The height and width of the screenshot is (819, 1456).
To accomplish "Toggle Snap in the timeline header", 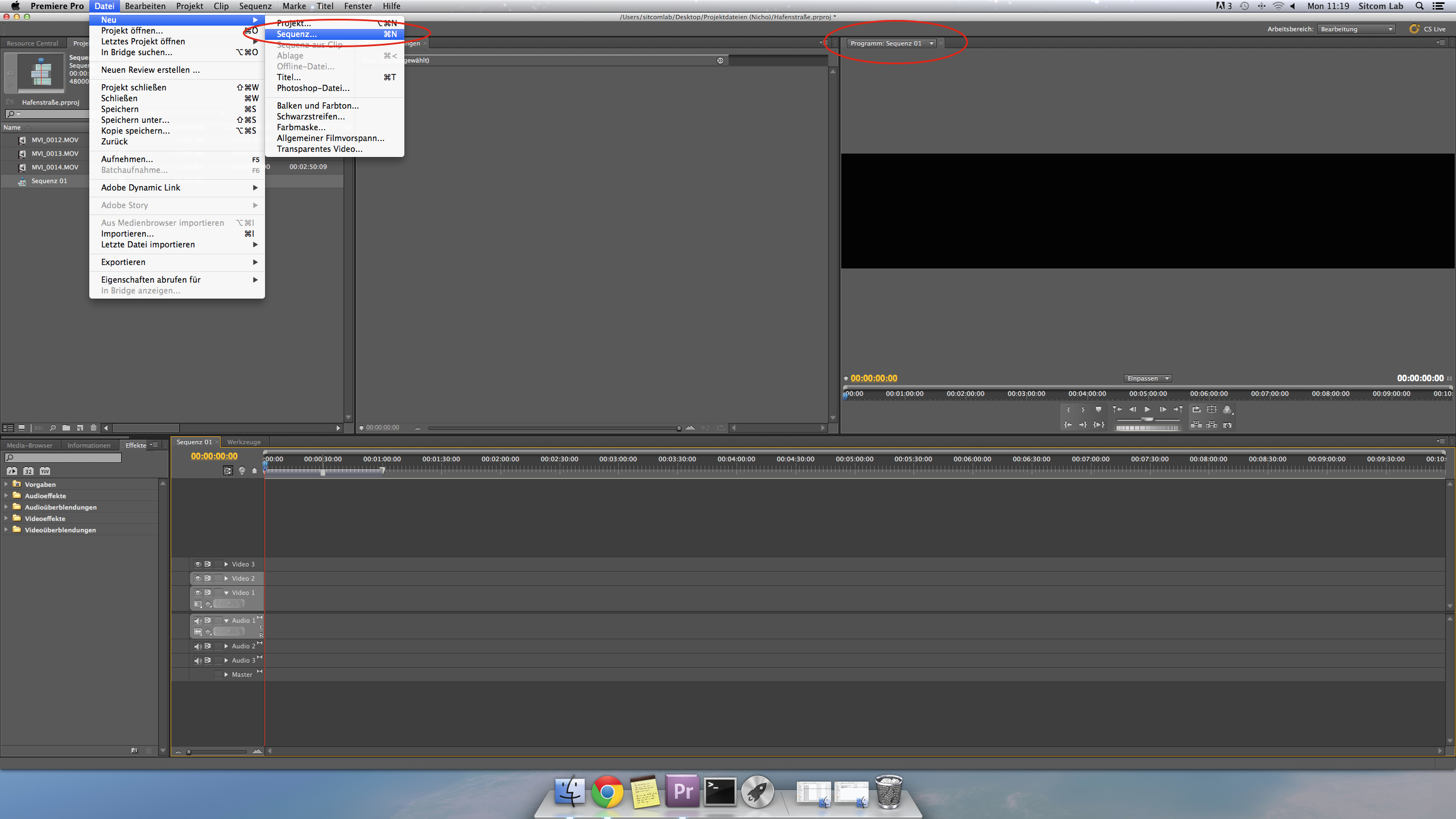I will (x=228, y=470).
